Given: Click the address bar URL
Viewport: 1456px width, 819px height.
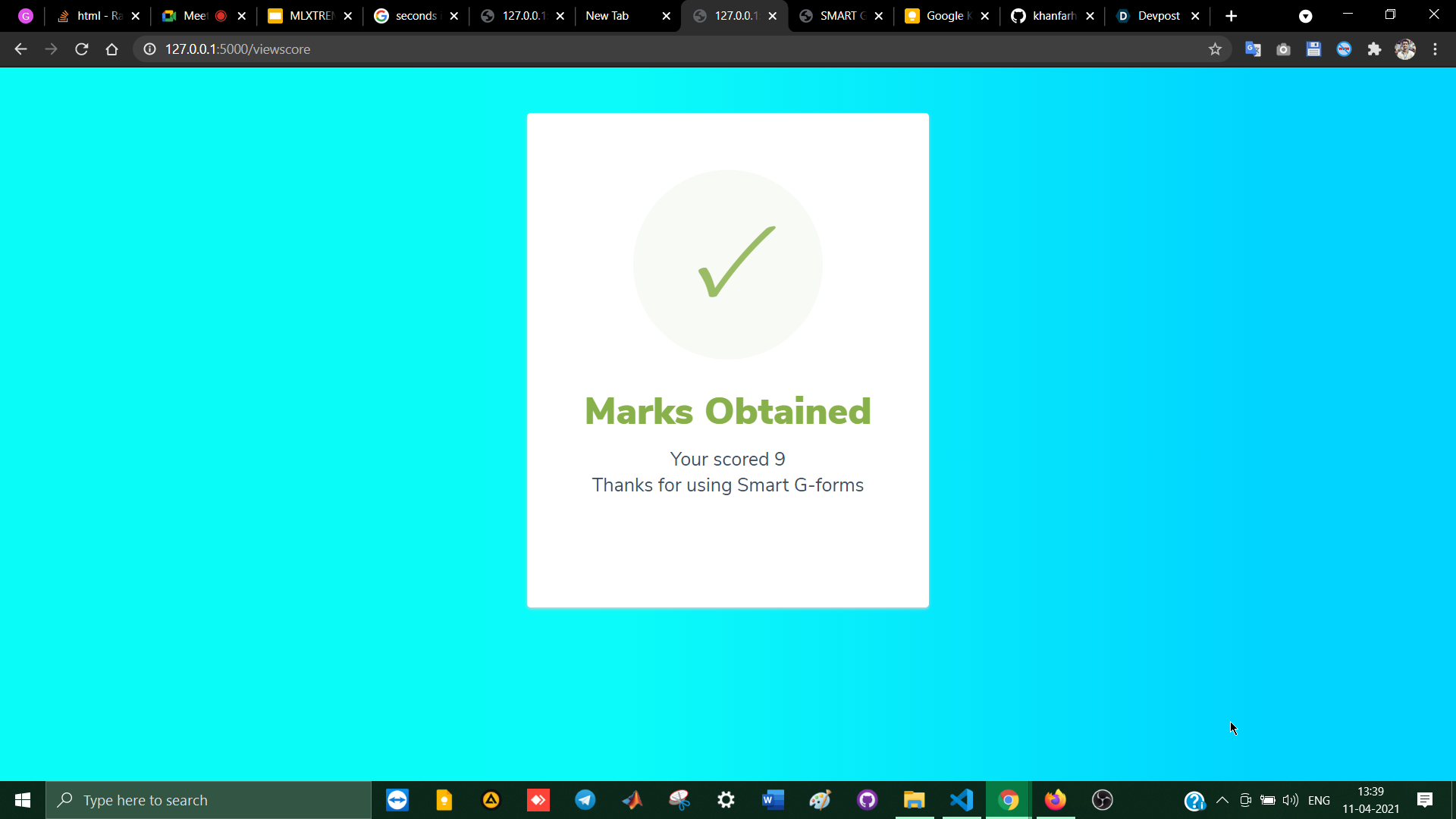Looking at the screenshot, I should coord(237,49).
